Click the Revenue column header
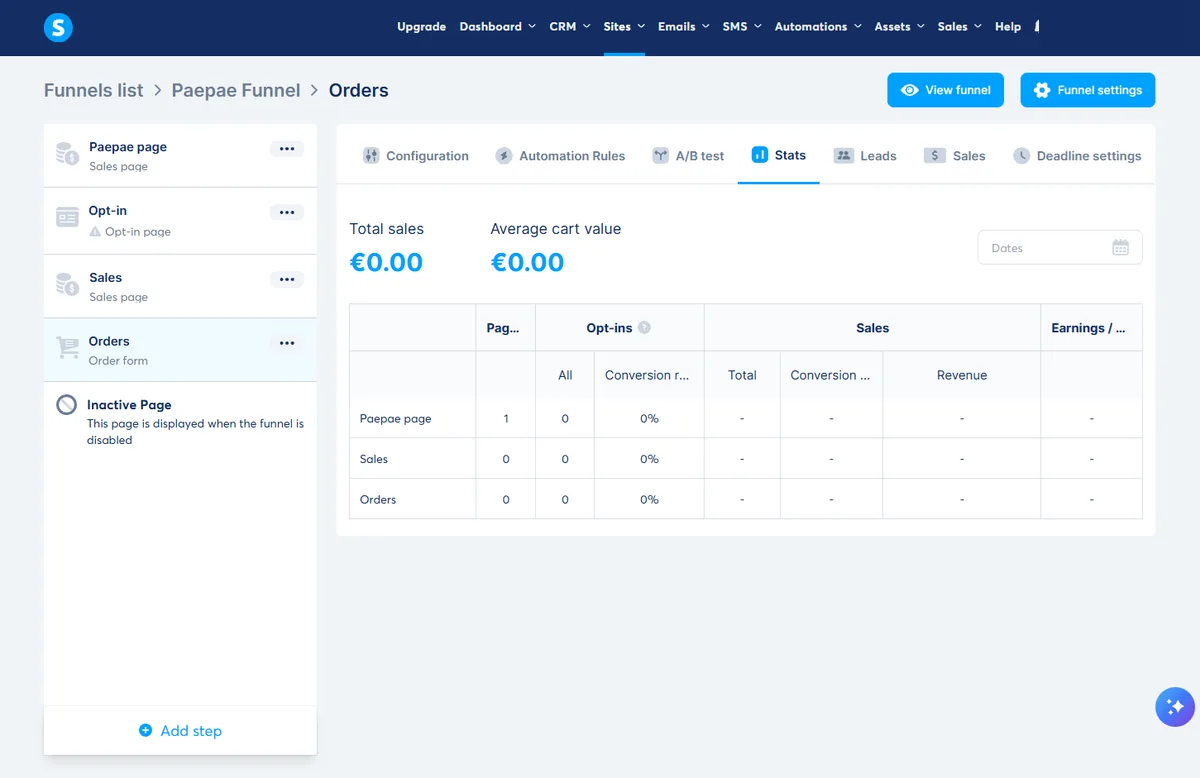This screenshot has height=778, width=1200. click(x=962, y=375)
